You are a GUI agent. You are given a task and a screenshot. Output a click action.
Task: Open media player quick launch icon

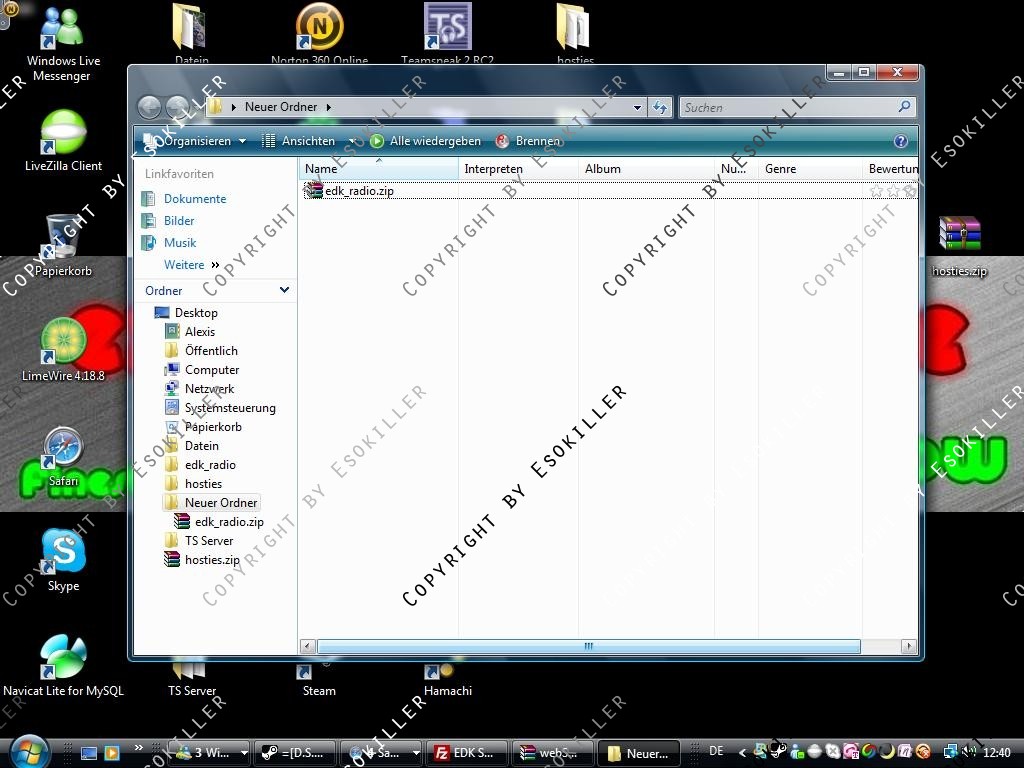pyautogui.click(x=112, y=753)
